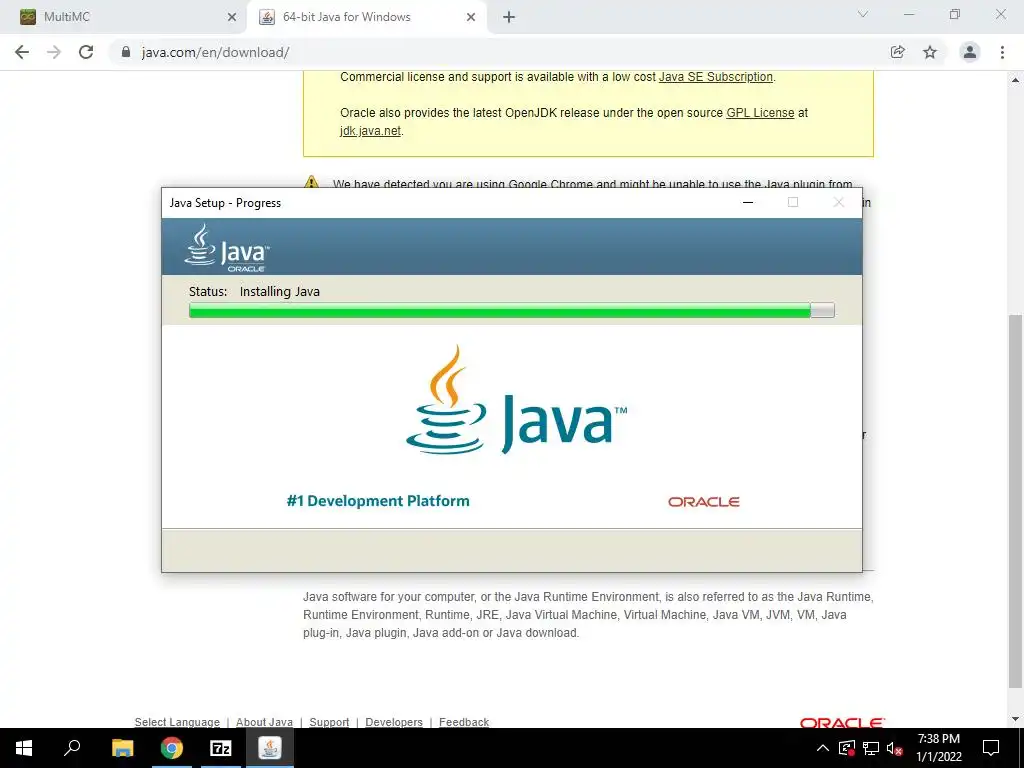This screenshot has height=768, width=1024.
Task: Minimize the Java Setup dialog
Action: tap(748, 202)
